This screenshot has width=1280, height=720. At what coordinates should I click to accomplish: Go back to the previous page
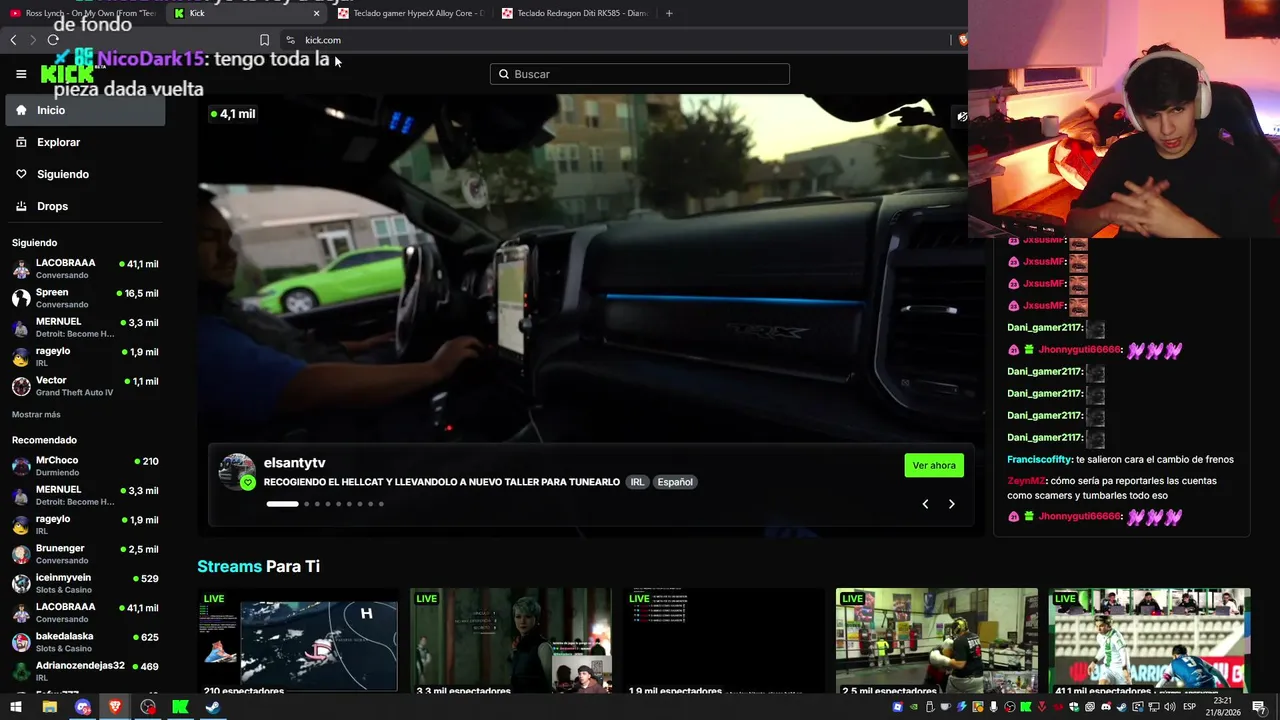click(13, 40)
